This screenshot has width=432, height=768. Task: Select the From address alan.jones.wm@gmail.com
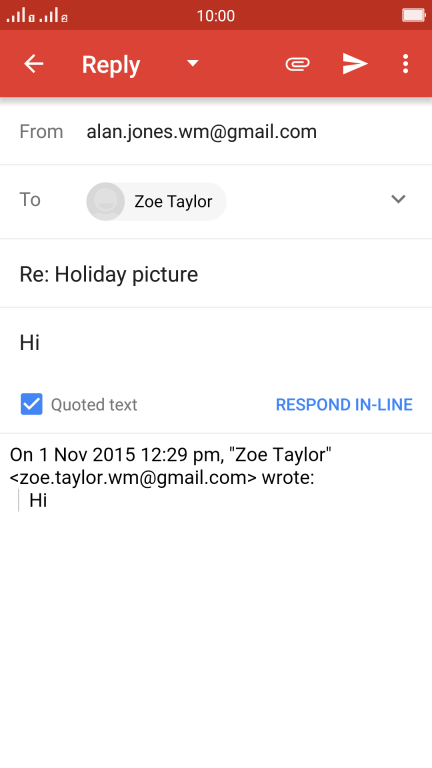[201, 132]
